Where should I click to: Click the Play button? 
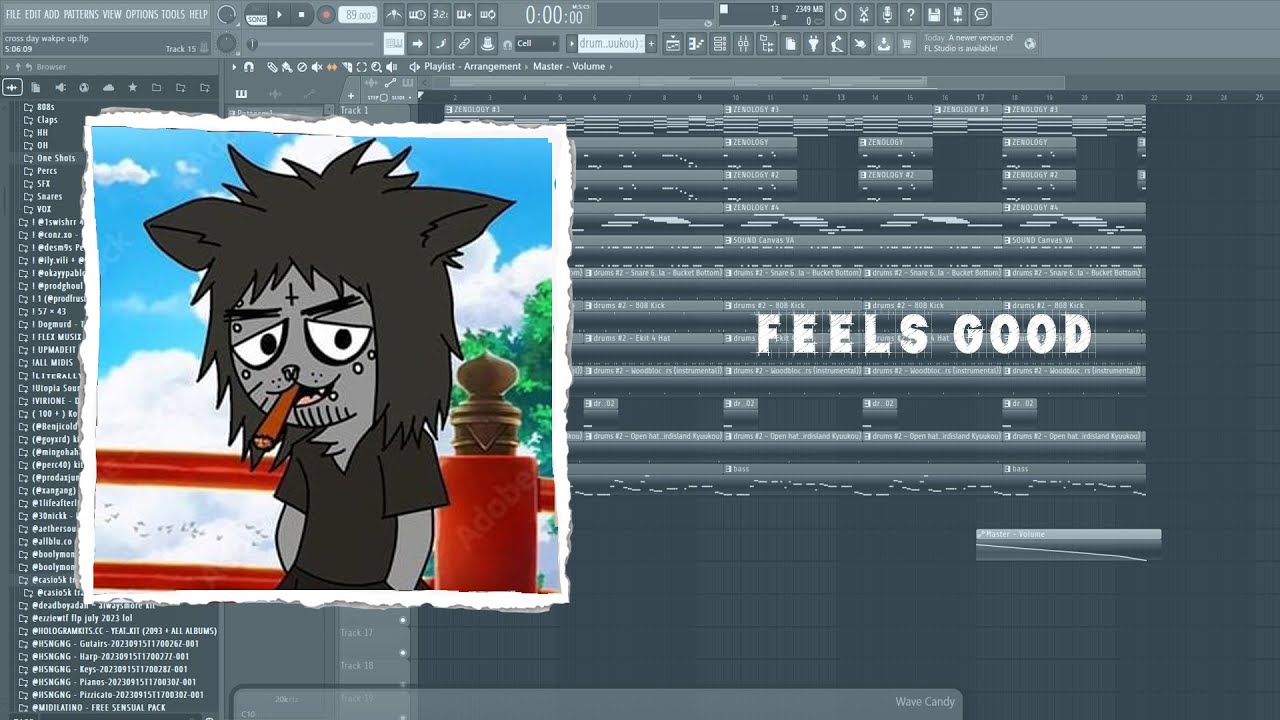coord(280,15)
